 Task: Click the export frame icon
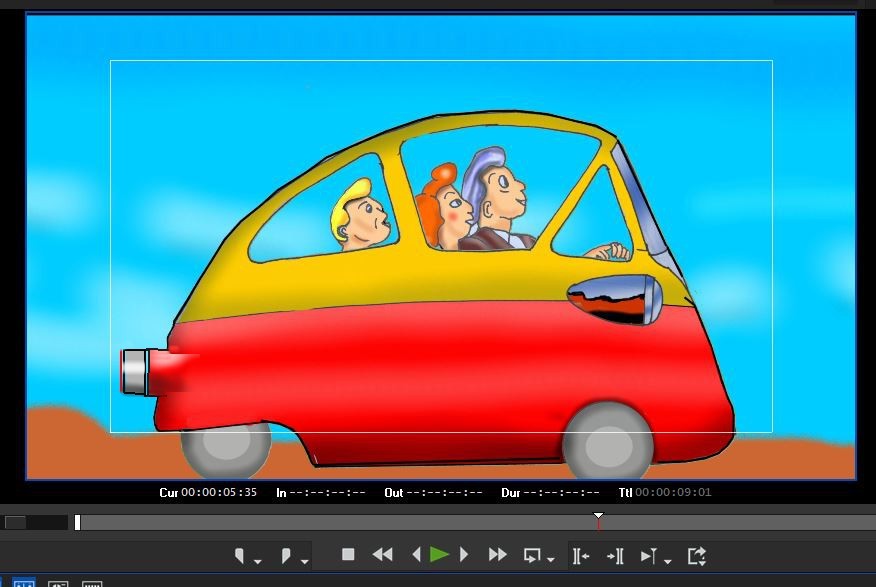tap(697, 555)
